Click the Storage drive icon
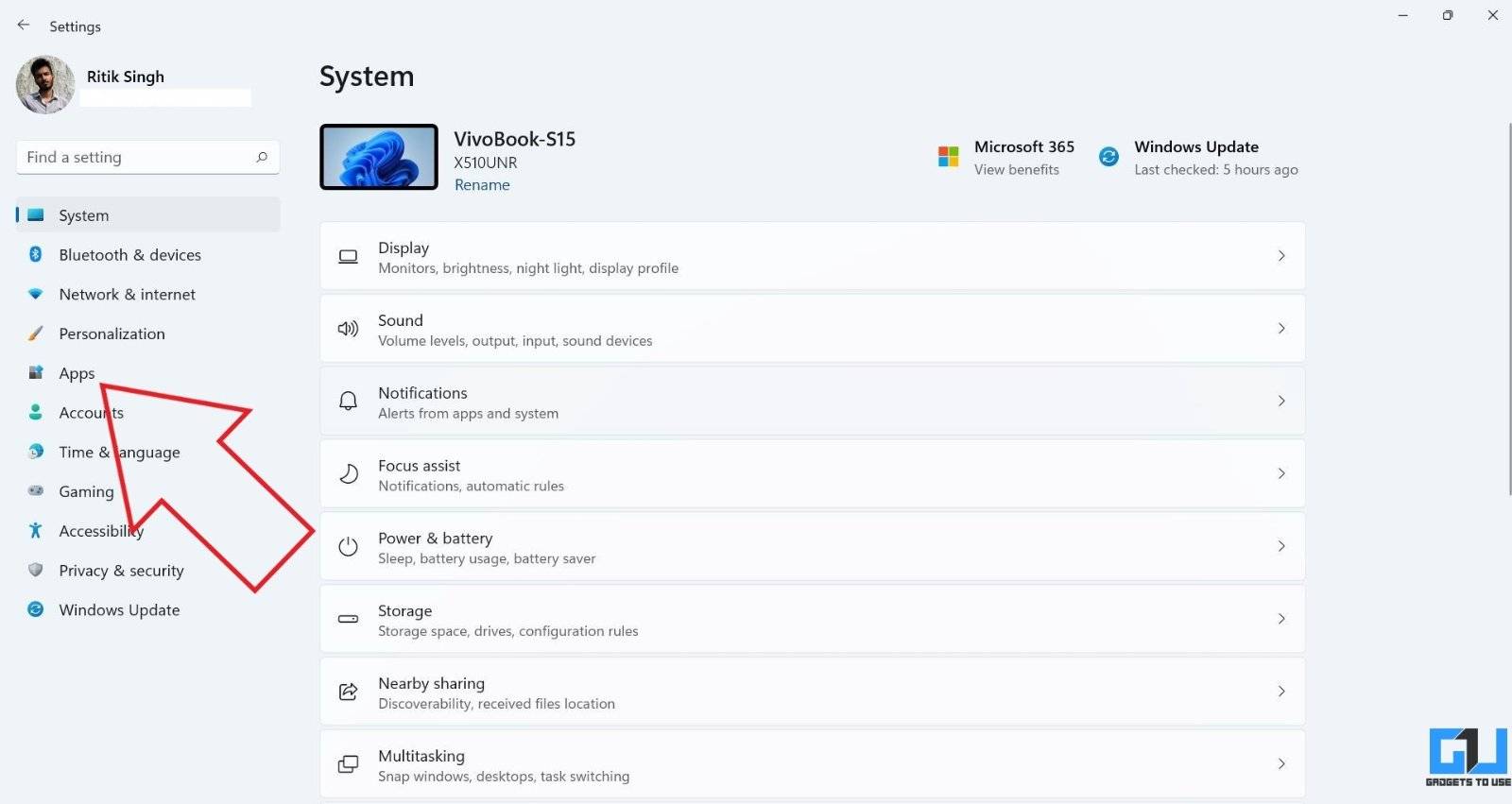1512x804 pixels. [348, 619]
